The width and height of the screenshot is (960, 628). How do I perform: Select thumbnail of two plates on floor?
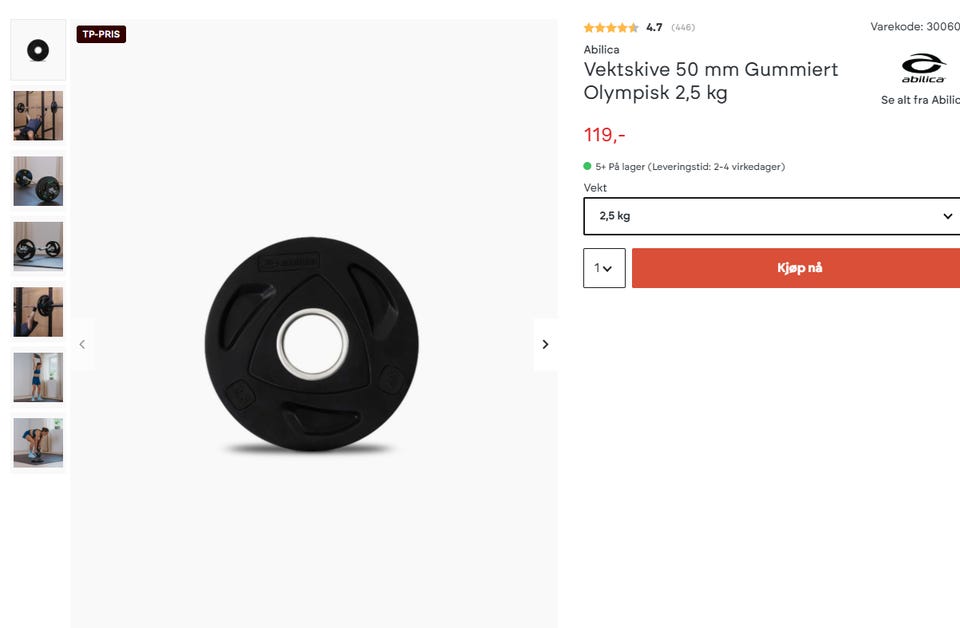[x=38, y=181]
